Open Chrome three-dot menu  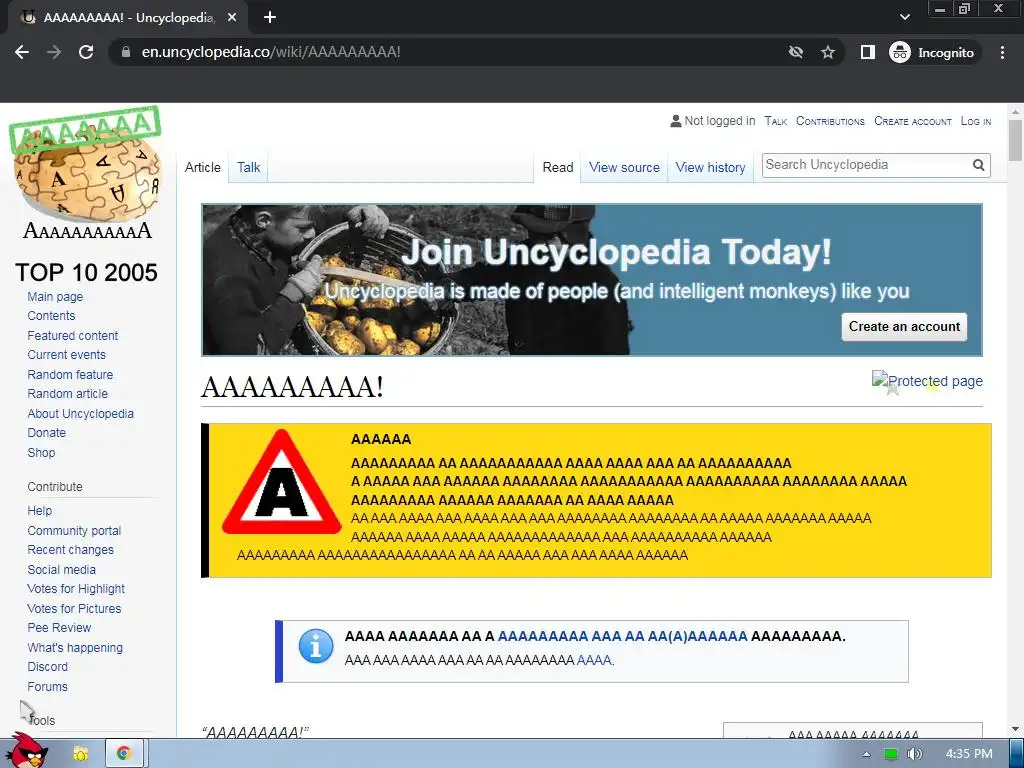(1002, 52)
